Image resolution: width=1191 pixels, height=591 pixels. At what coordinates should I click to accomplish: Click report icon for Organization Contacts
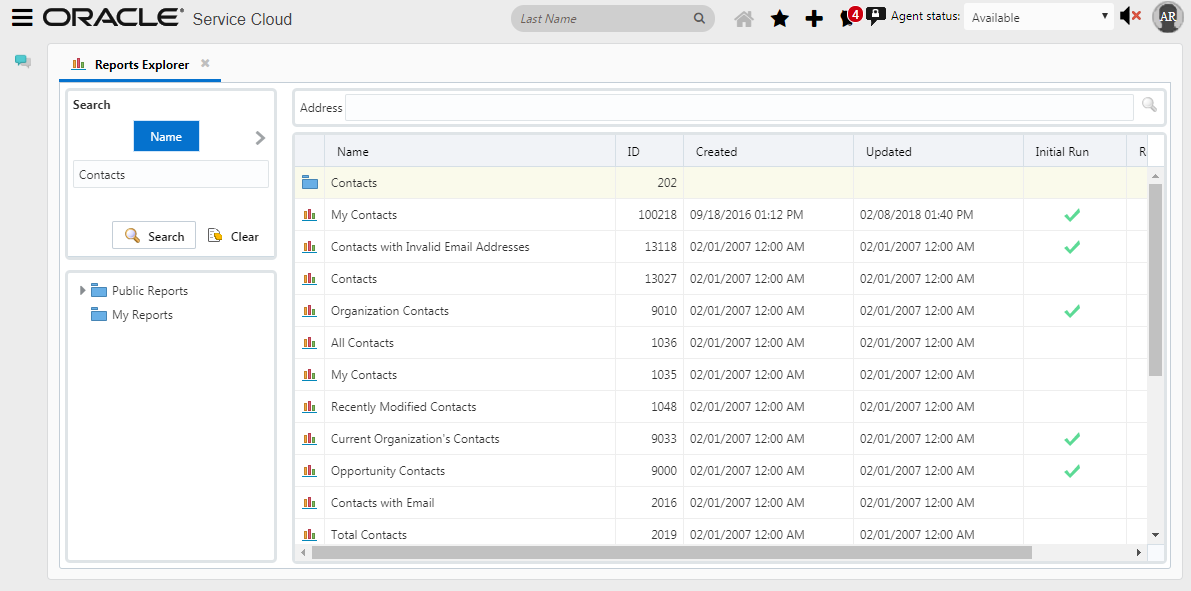click(x=309, y=311)
